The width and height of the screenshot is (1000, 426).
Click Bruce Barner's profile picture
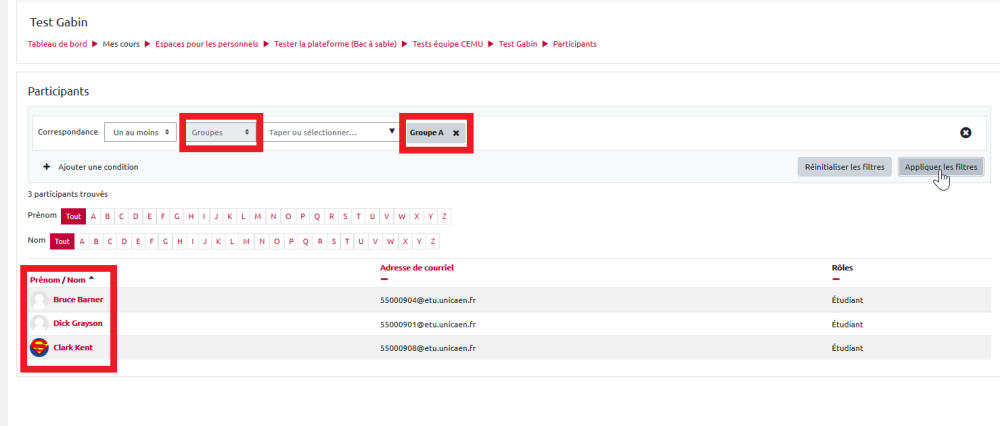pos(39,299)
